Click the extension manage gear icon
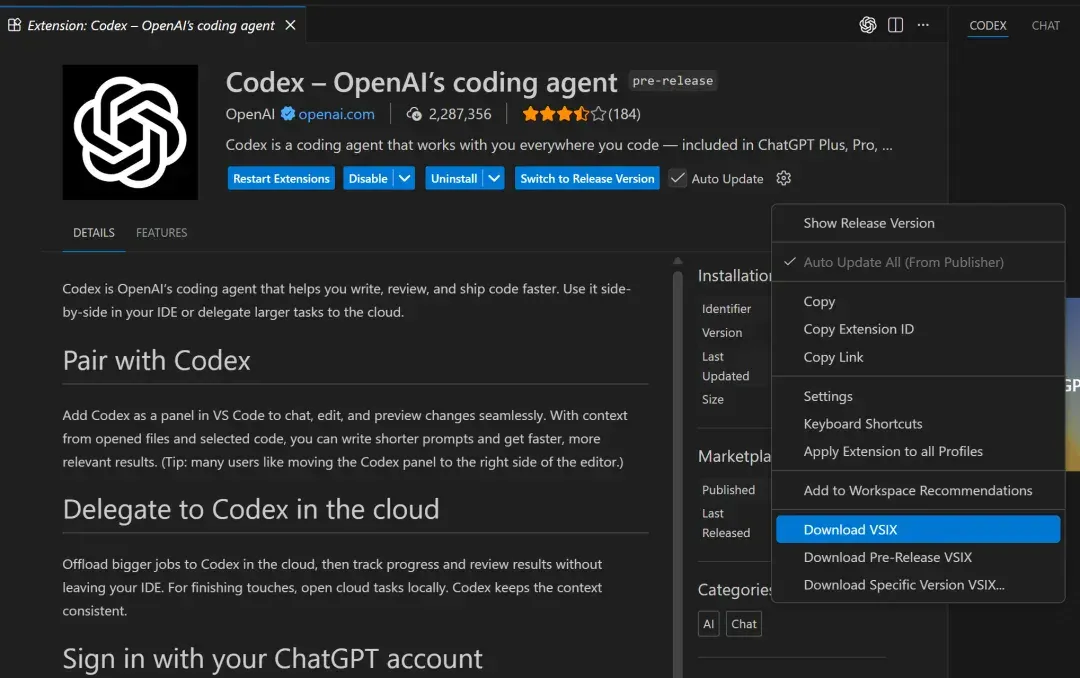 coord(783,178)
